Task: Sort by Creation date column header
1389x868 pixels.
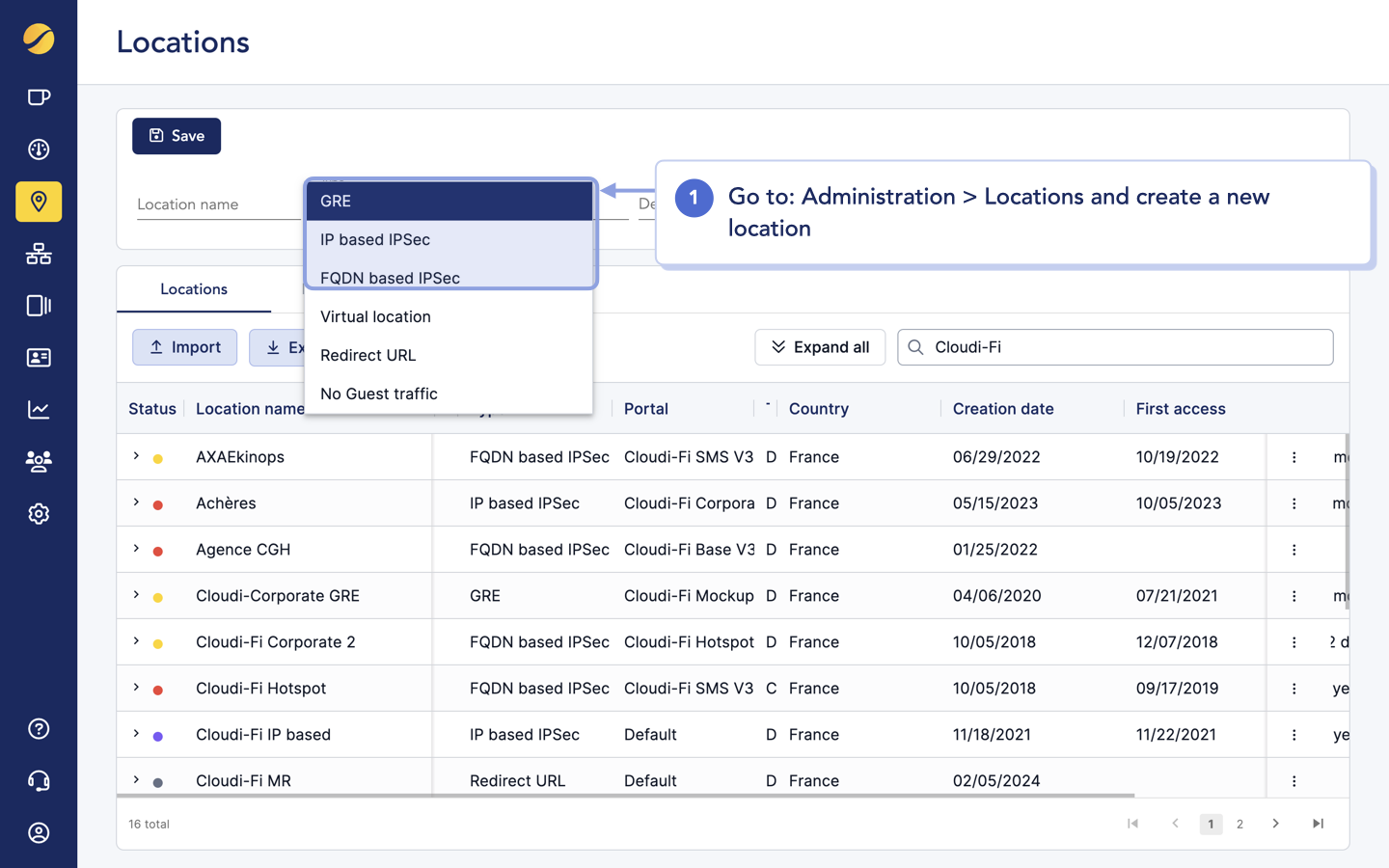Action: (x=1003, y=409)
